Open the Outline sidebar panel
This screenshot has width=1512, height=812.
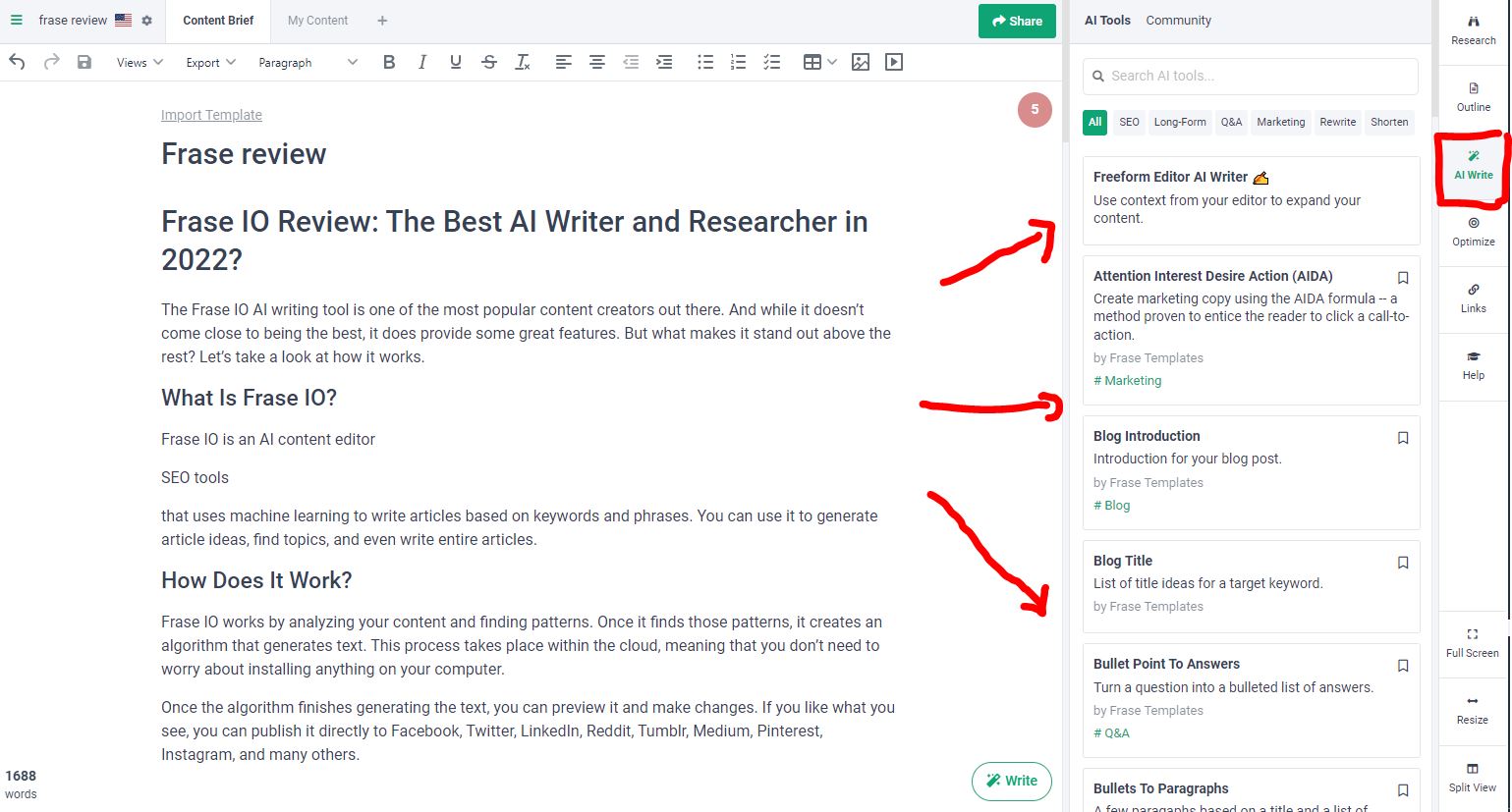click(x=1474, y=97)
